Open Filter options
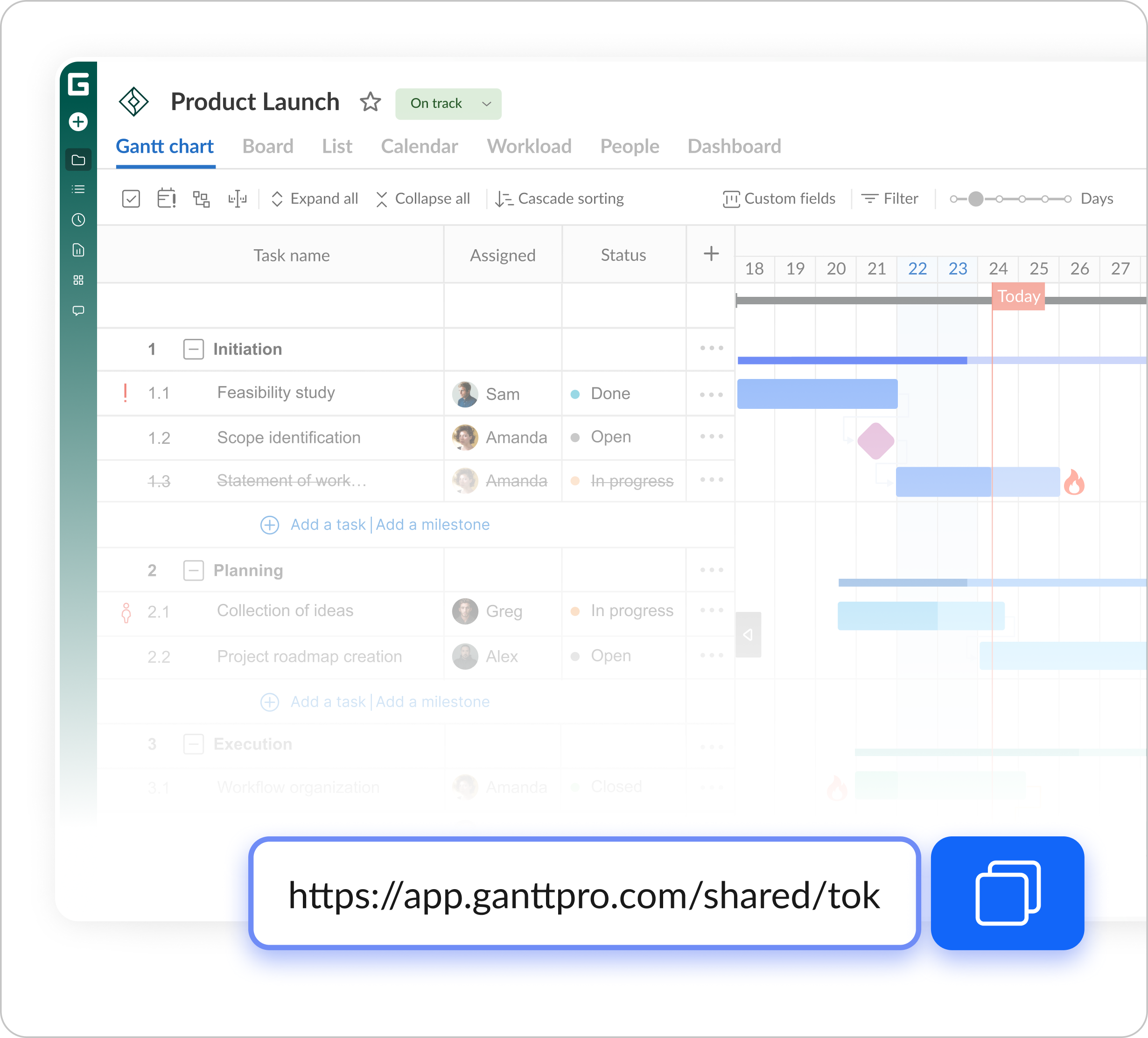Viewport: 1148px width, 1038px height. [x=890, y=199]
